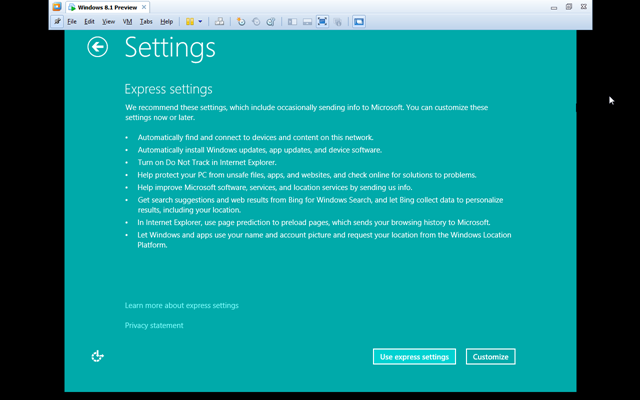Toggle full screen mode icon

coord(322,22)
